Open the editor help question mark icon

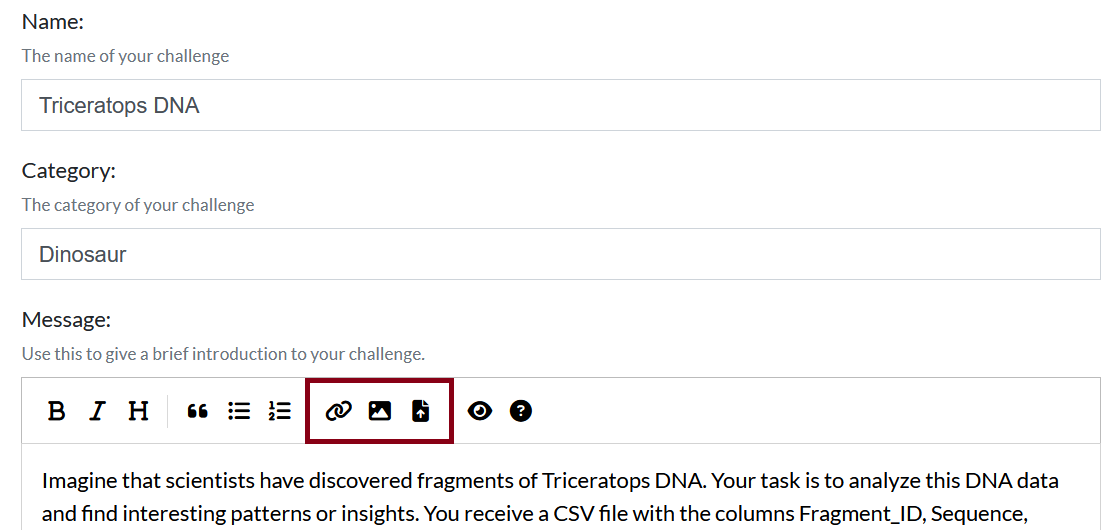[x=521, y=411]
